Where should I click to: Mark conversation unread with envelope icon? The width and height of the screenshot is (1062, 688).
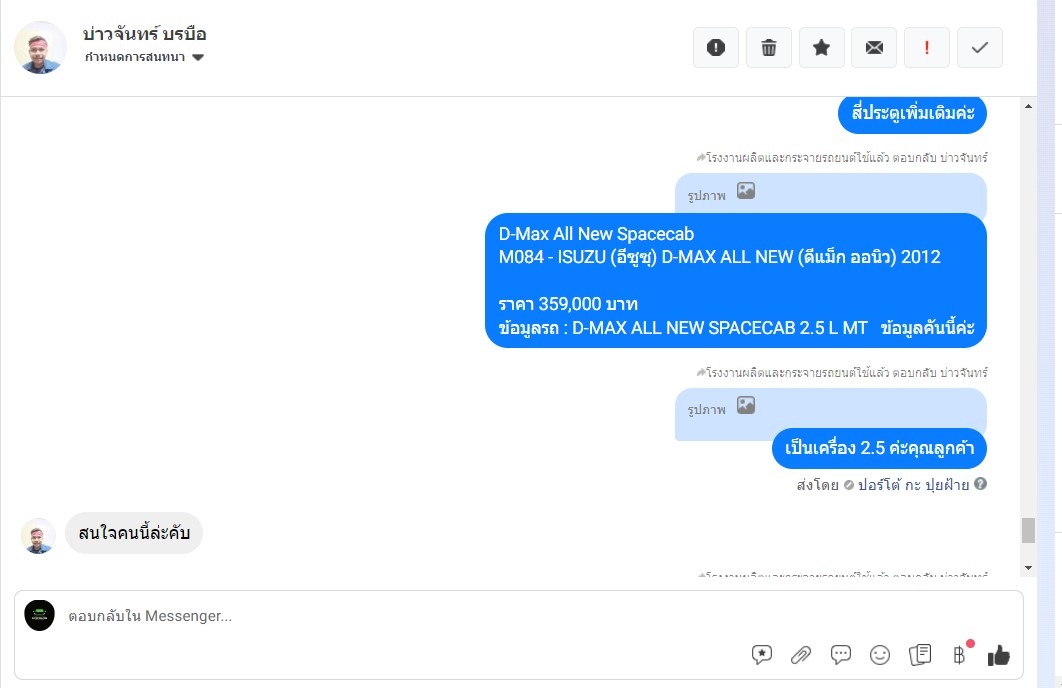coord(874,47)
